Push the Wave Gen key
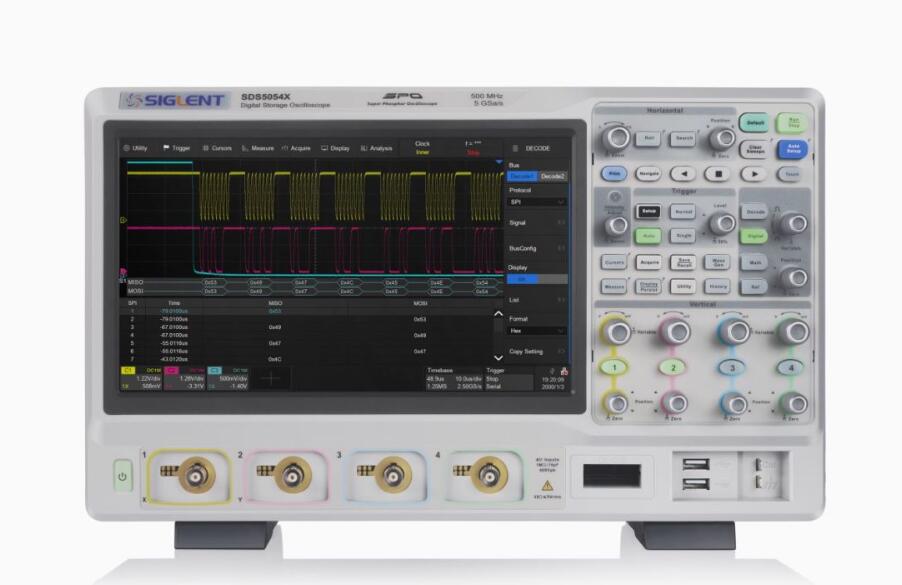Image resolution: width=902 pixels, height=585 pixels. (718, 262)
